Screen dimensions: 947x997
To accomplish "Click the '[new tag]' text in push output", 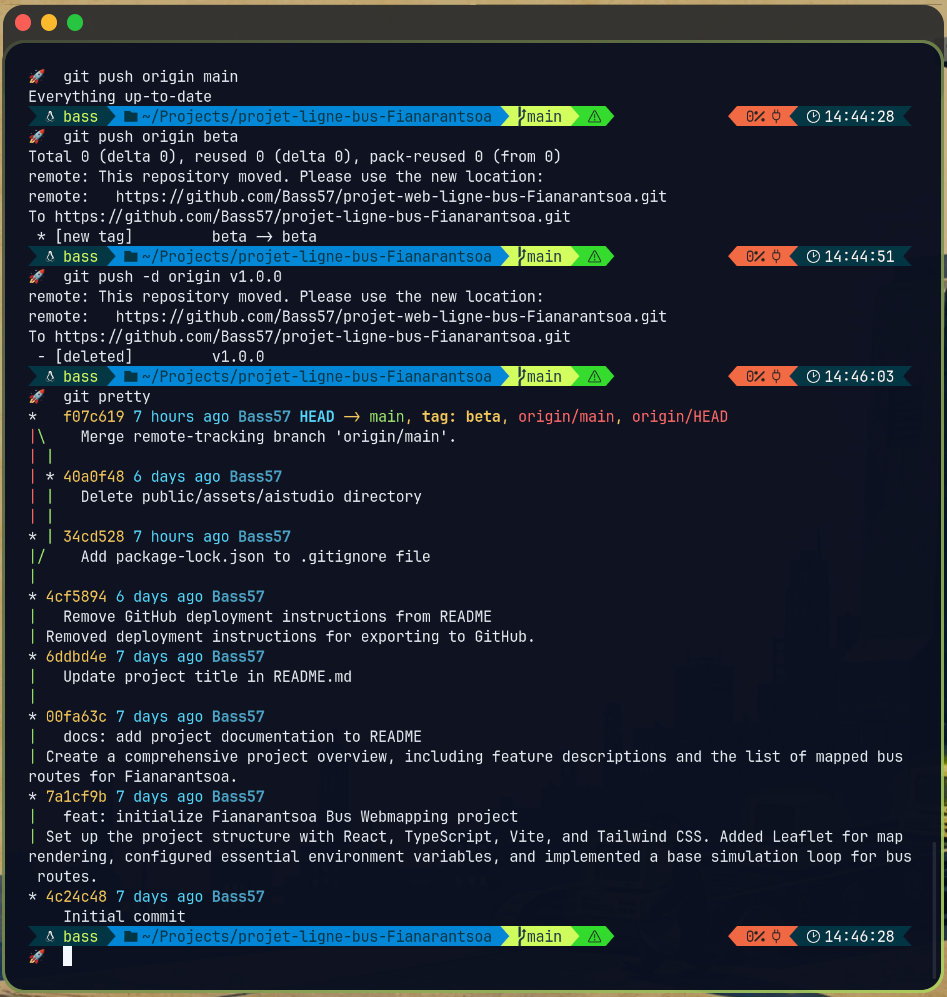I will click(x=93, y=237).
